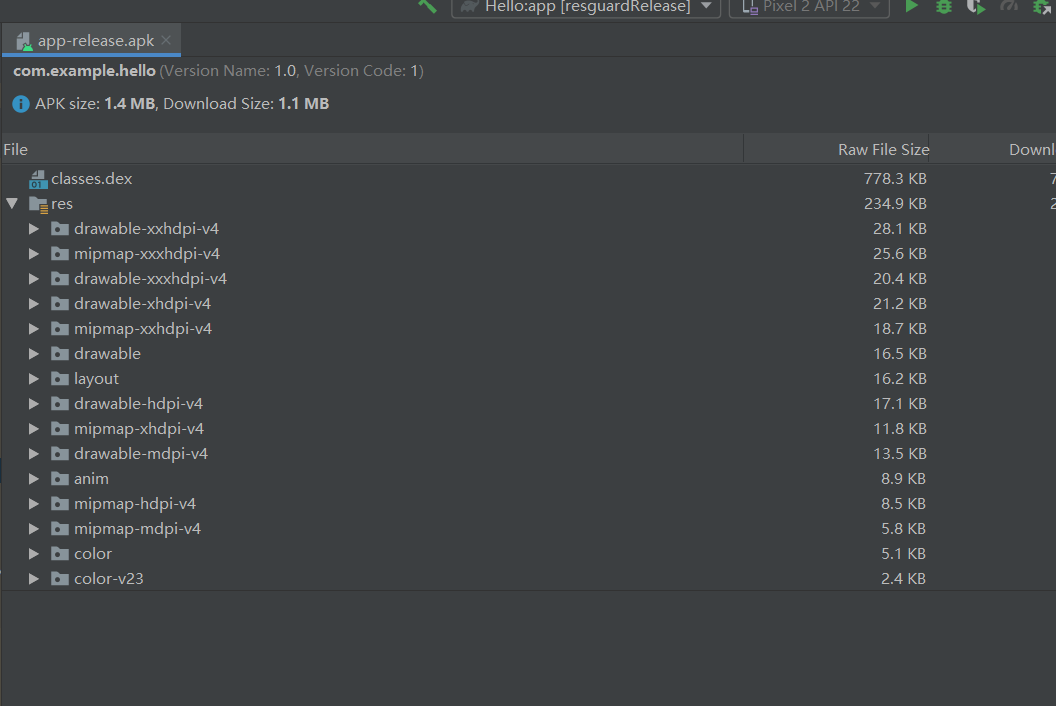The width and height of the screenshot is (1056, 706).
Task: Click the green Run app icon
Action: (911, 6)
